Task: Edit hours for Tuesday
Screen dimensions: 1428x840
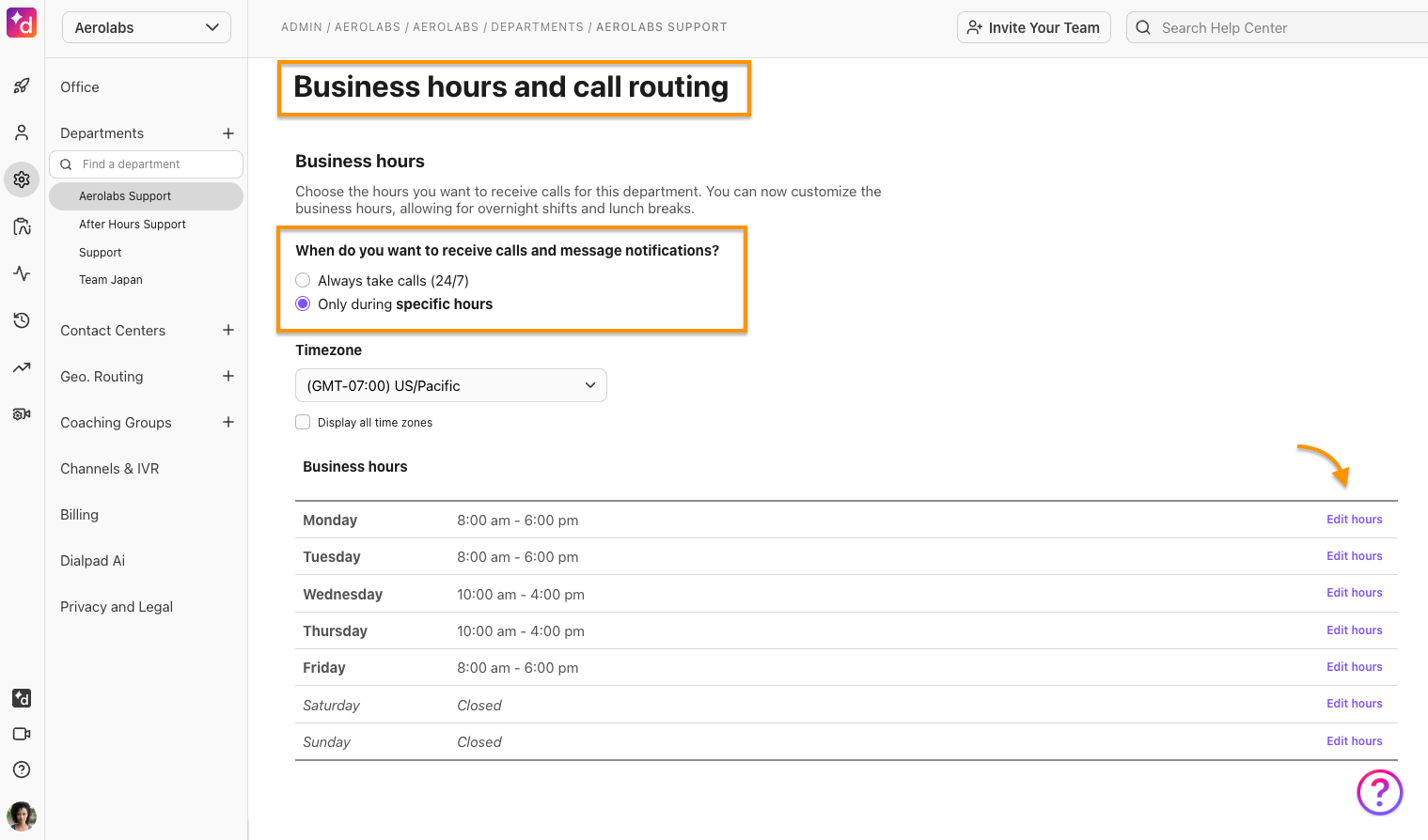Action: click(x=1355, y=555)
